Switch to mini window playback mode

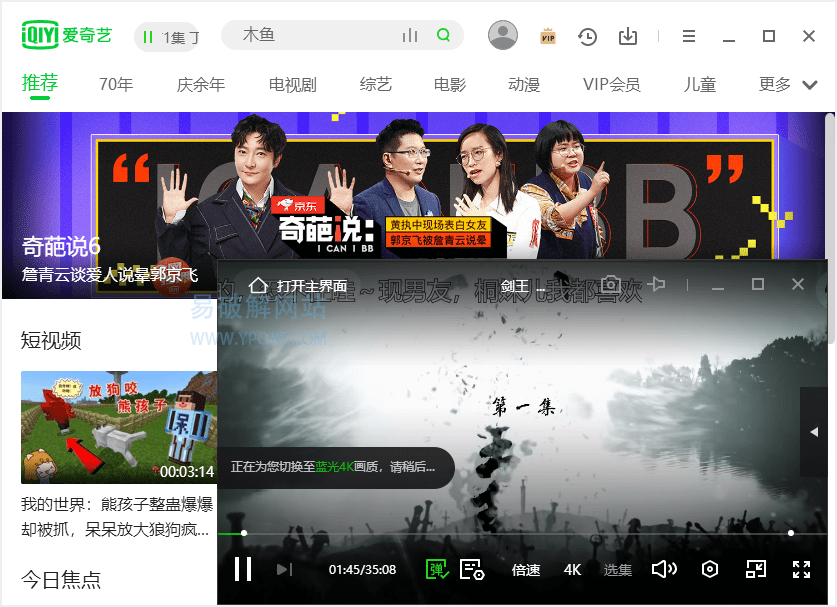pyautogui.click(x=756, y=568)
